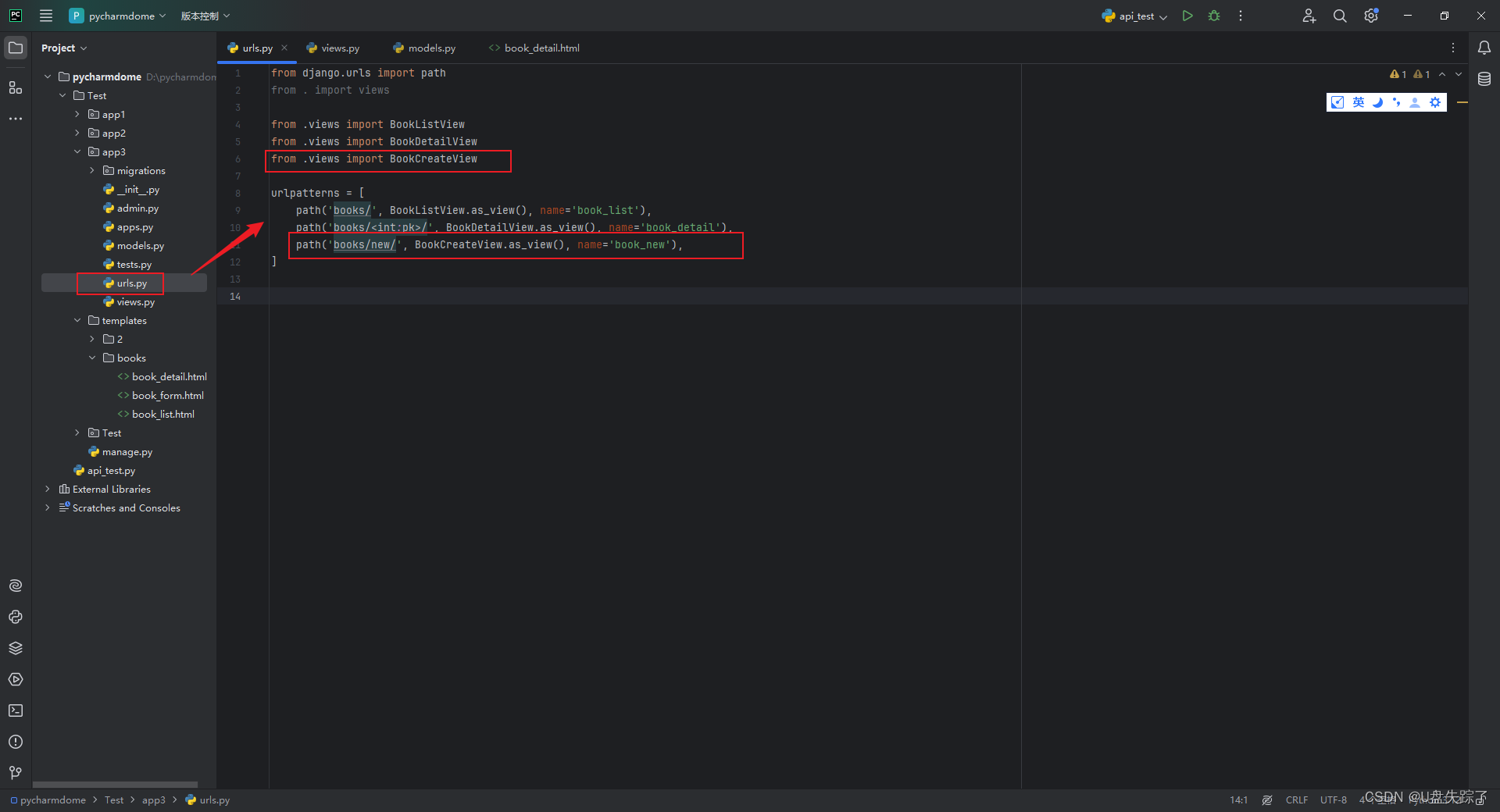1500x812 pixels.
Task: Open the api_test run configuration dropdown
Action: 1163,16
